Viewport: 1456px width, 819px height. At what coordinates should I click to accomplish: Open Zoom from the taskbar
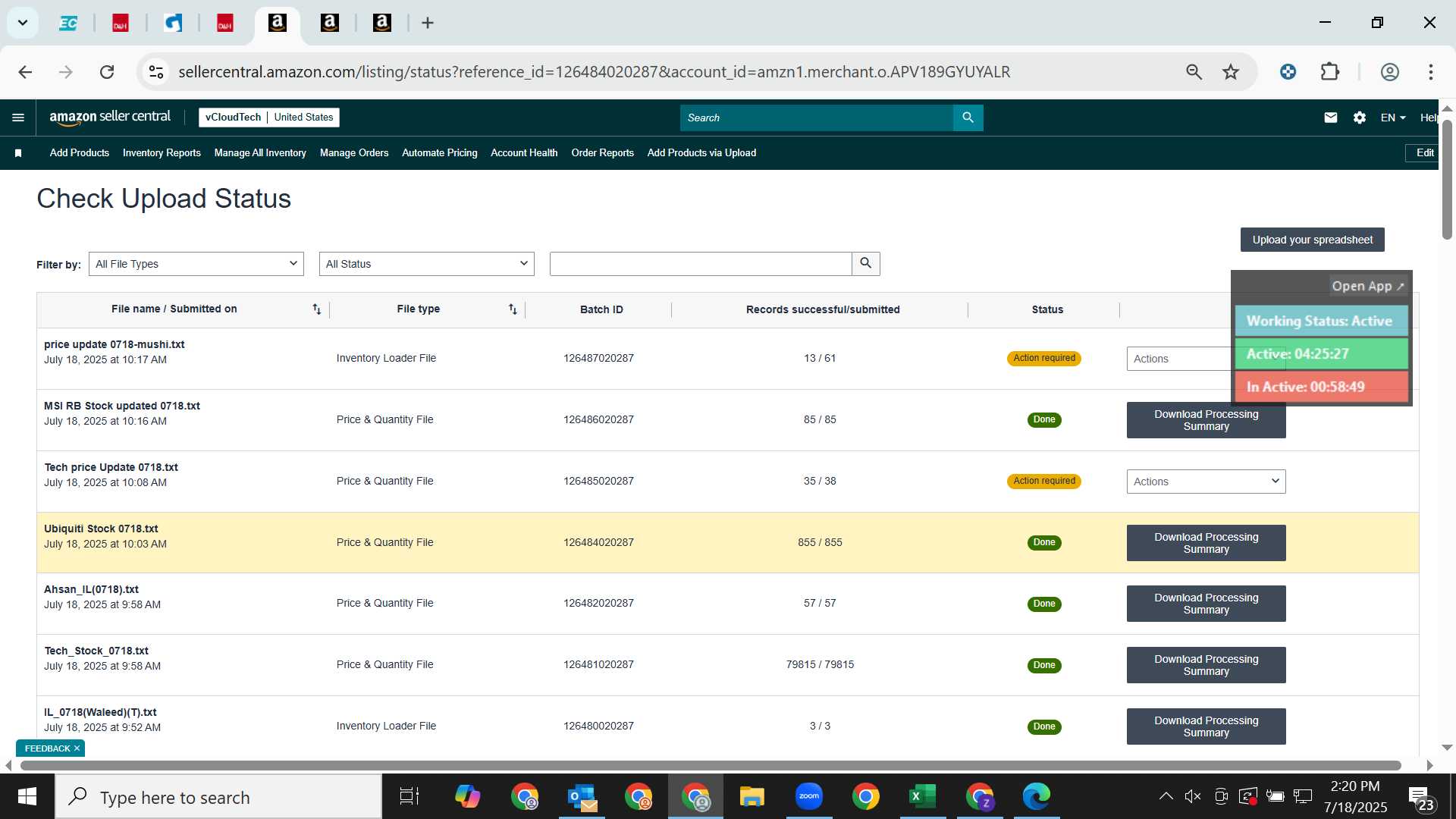[x=809, y=796]
